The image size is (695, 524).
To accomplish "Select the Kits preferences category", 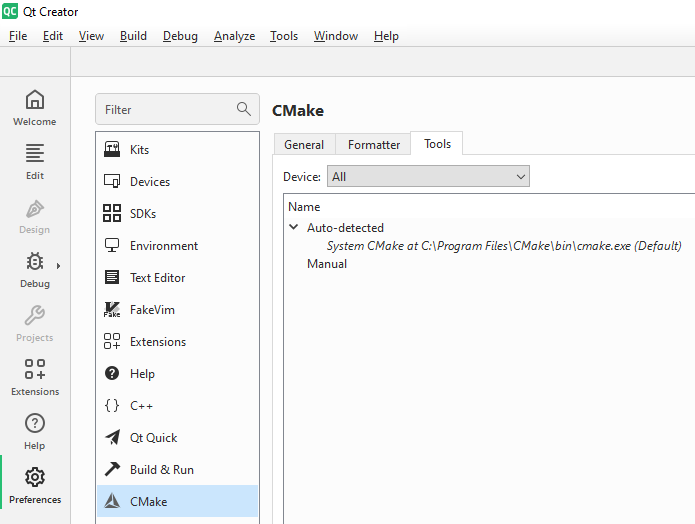I will (x=177, y=150).
